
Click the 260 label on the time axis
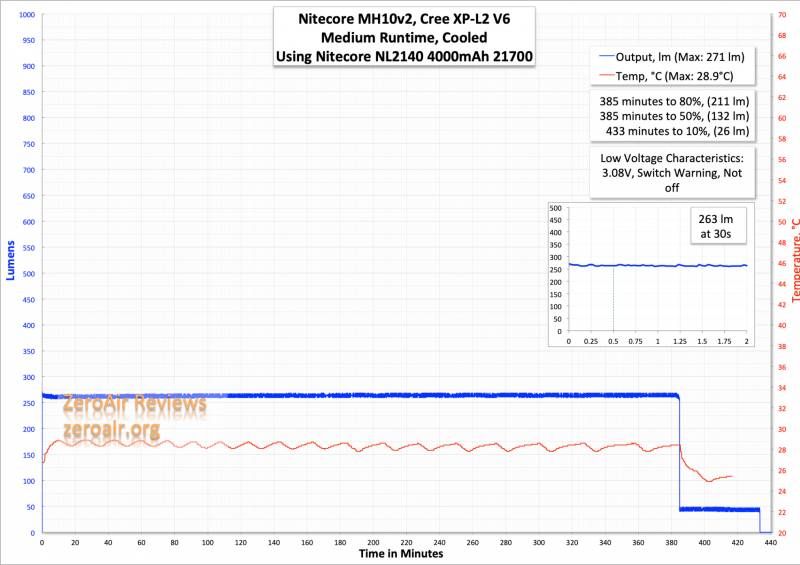point(472,543)
